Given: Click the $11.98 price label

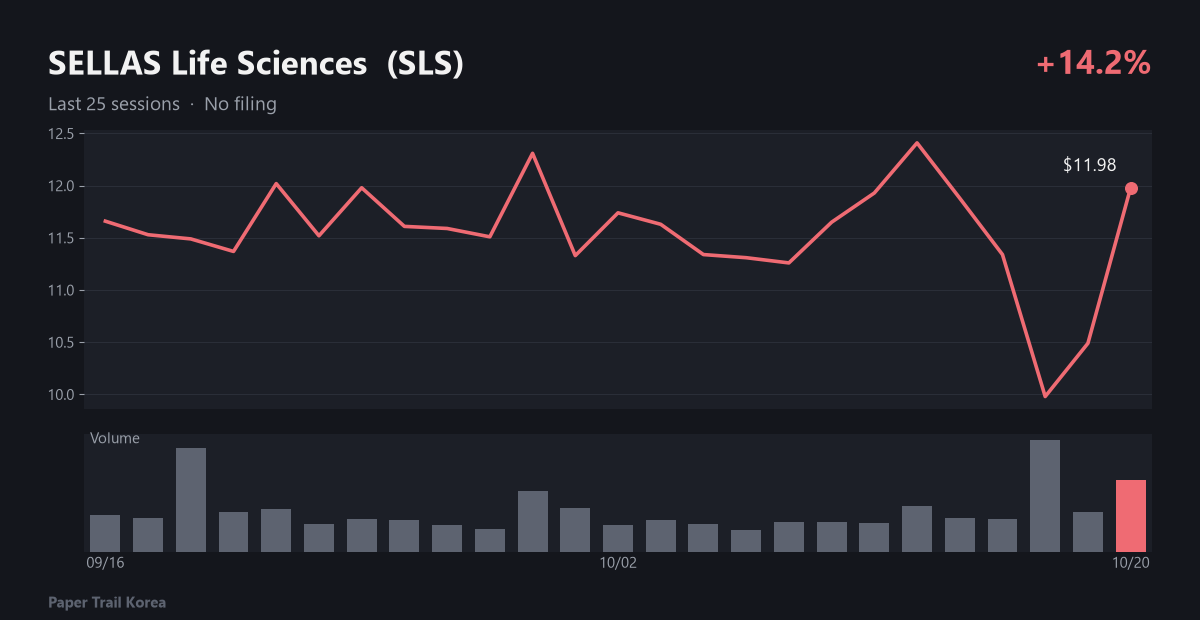Looking at the screenshot, I should 1089,166.
